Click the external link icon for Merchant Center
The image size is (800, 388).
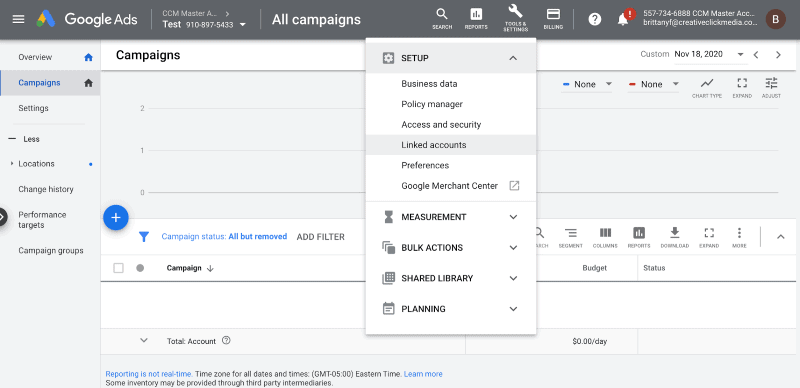click(x=514, y=186)
